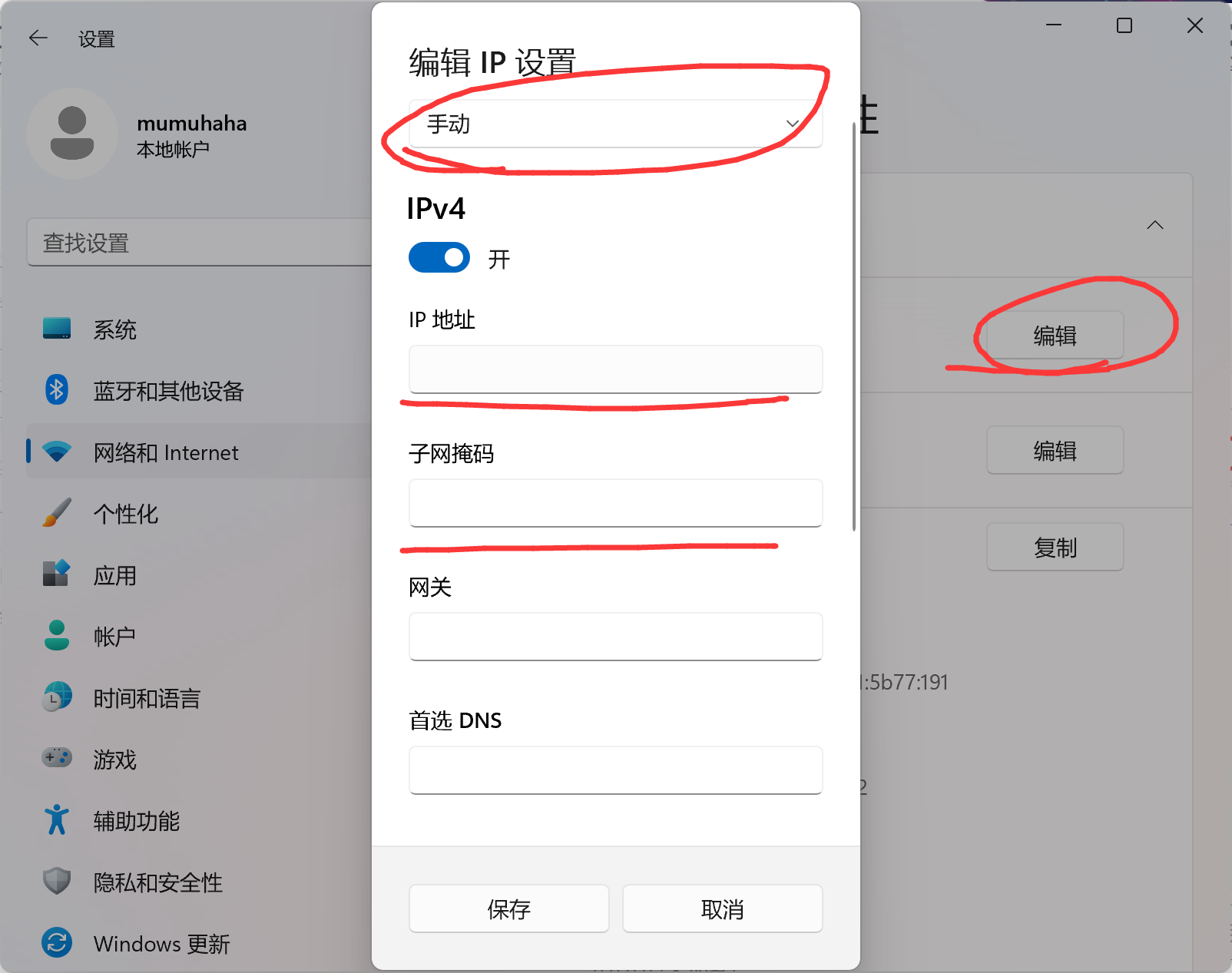Click the Bluetooth icon for 蓝牙和其他设备

pos(57,390)
